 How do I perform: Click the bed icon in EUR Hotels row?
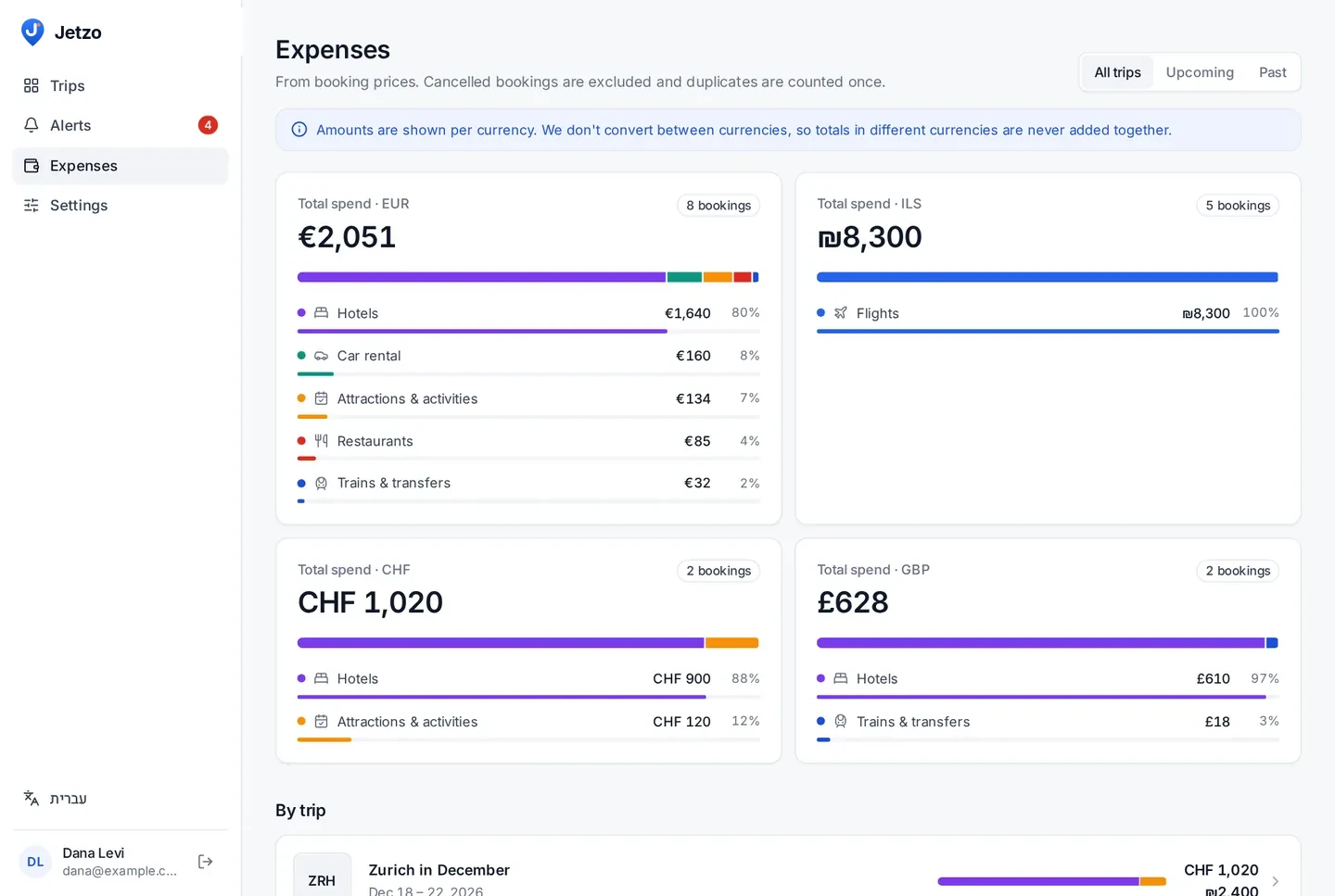[x=321, y=313]
